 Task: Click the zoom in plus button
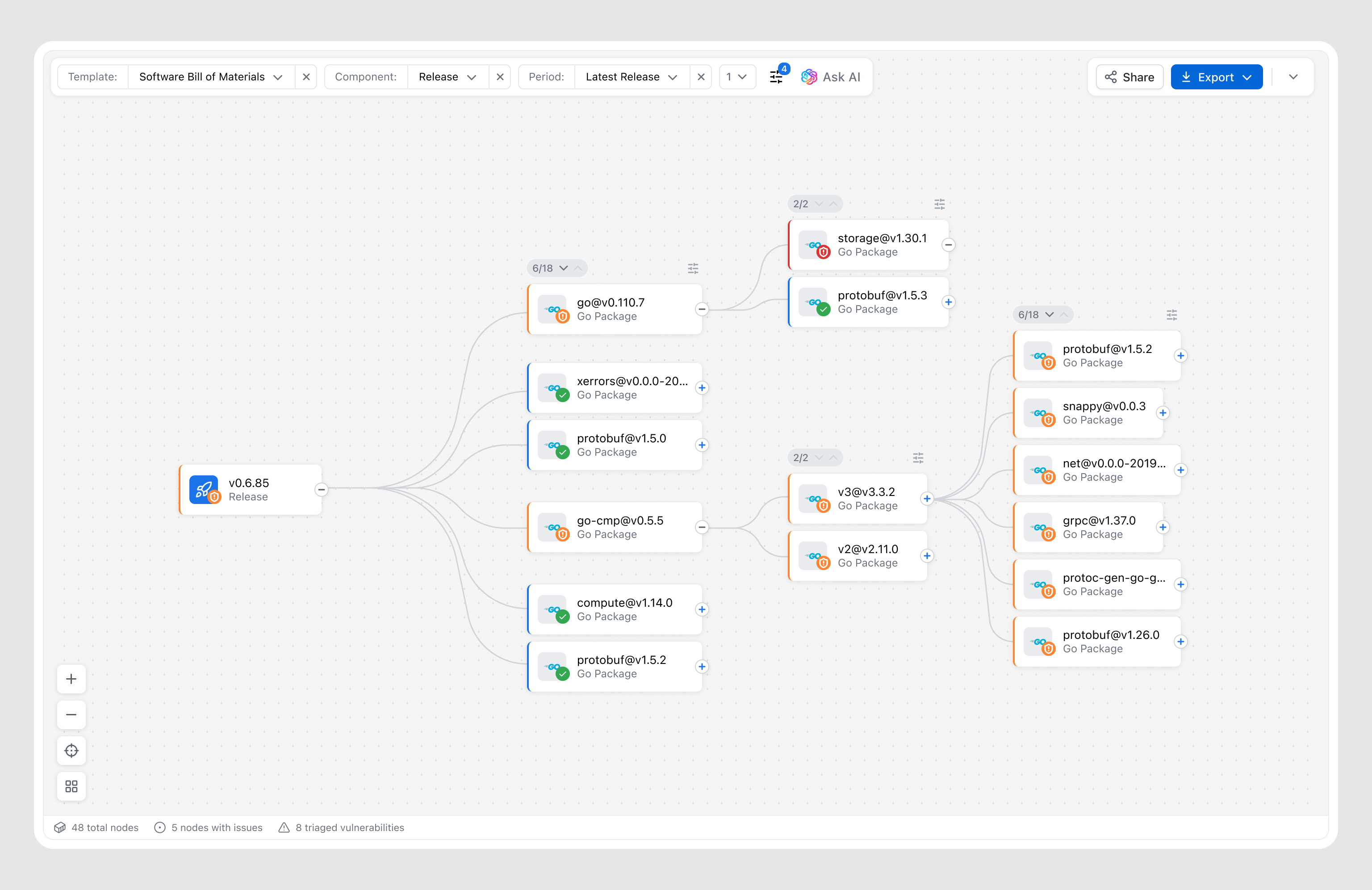(71, 679)
